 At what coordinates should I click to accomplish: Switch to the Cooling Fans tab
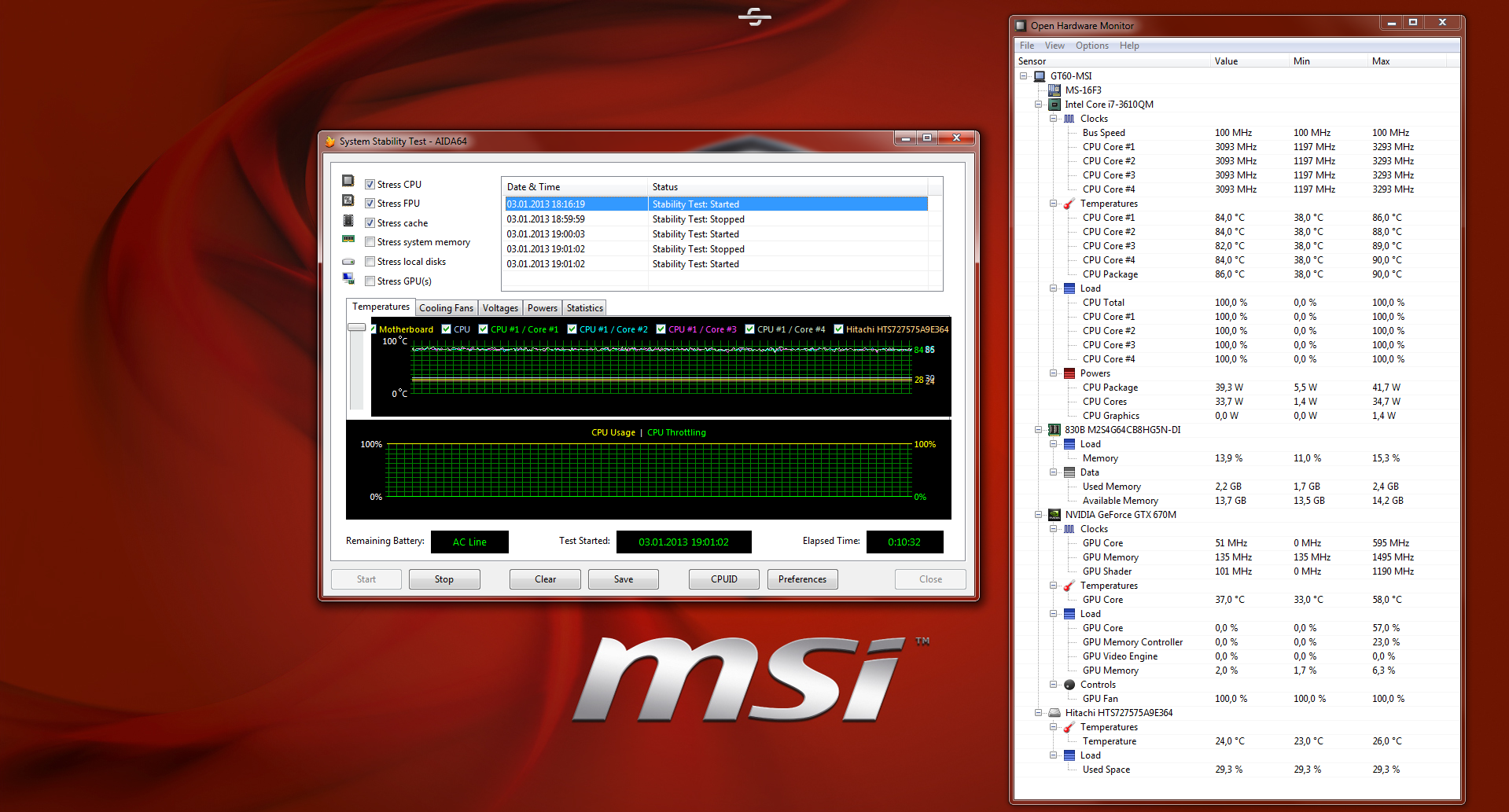click(x=446, y=308)
